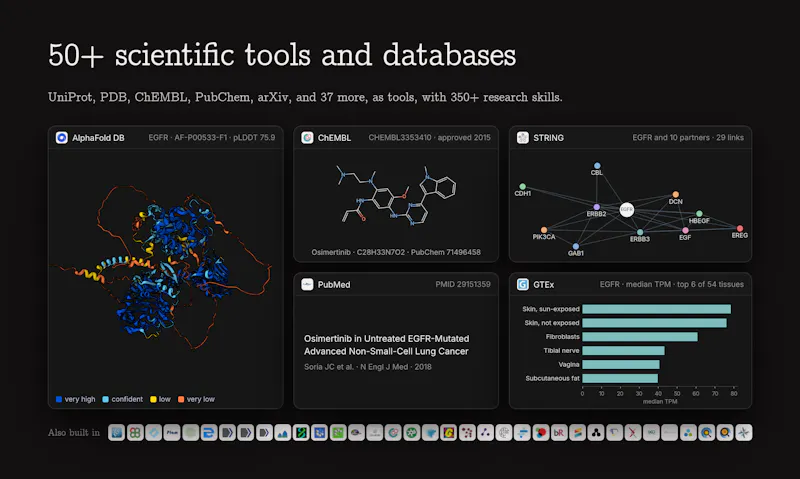Image resolution: width=800 pixels, height=479 pixels.
Task: Click the 'very low' orange legend swatch
Action: [x=181, y=399]
